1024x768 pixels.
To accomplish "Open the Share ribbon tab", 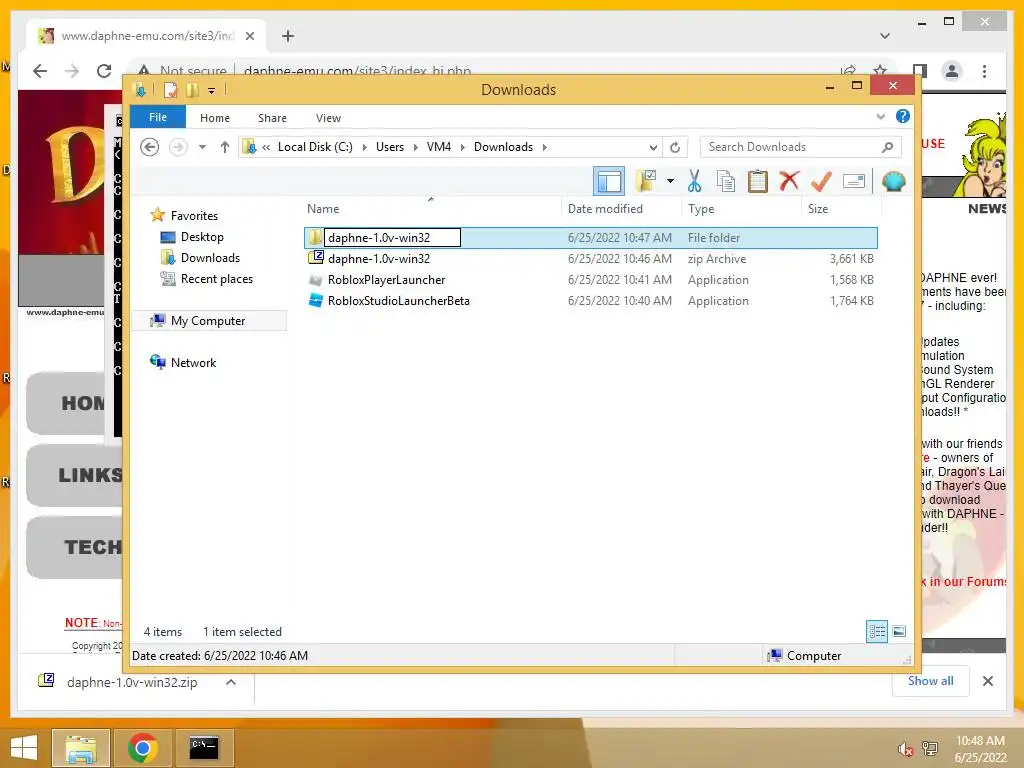I will pyautogui.click(x=272, y=118).
